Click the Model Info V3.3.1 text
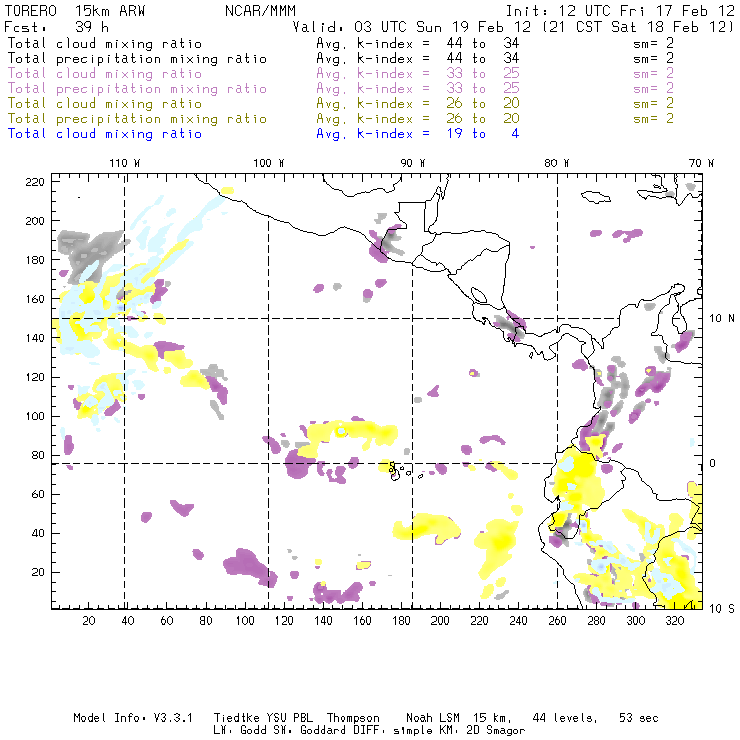The image size is (740, 740). click(x=120, y=718)
